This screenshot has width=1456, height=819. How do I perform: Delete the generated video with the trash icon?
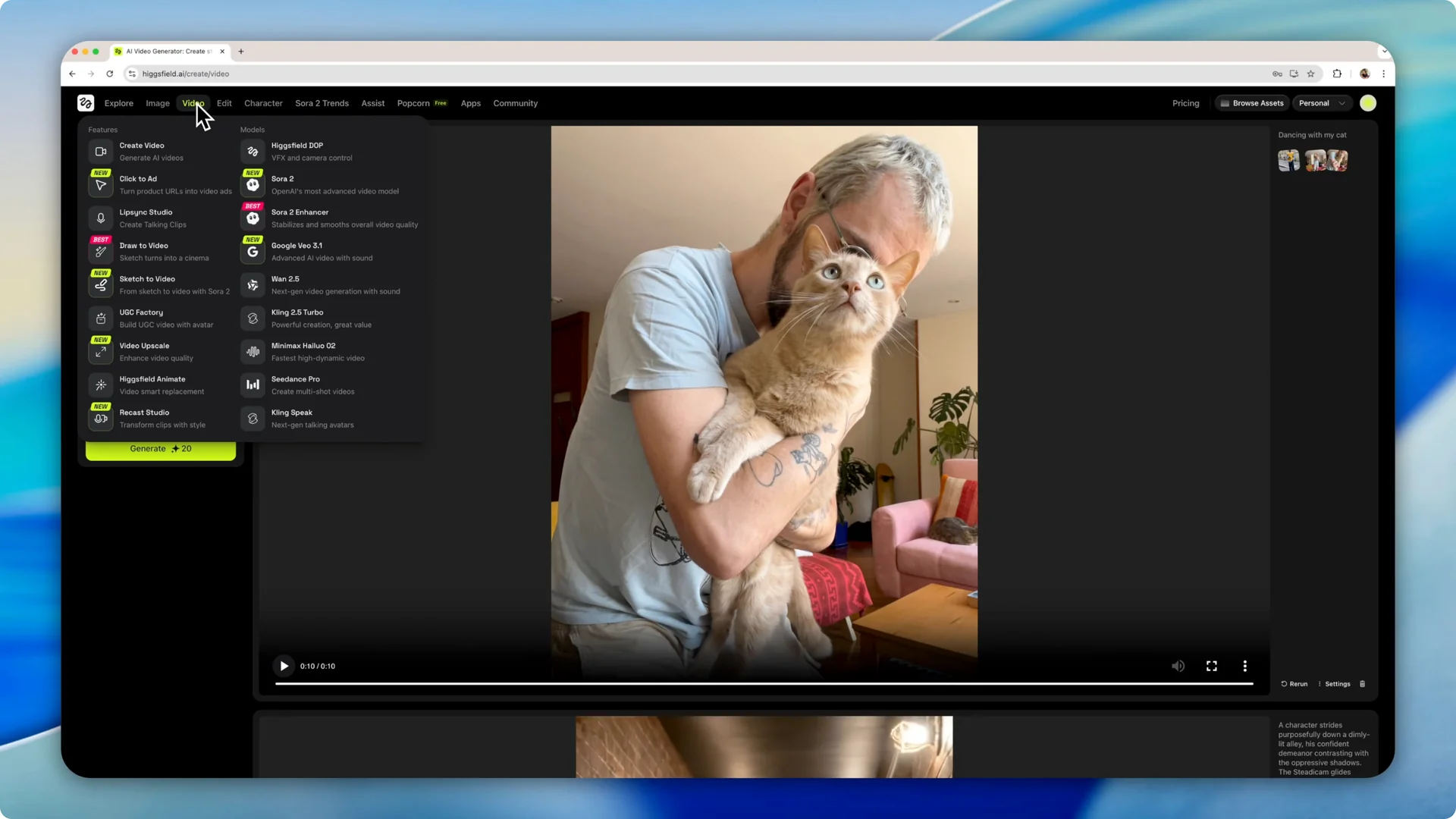tap(1362, 683)
